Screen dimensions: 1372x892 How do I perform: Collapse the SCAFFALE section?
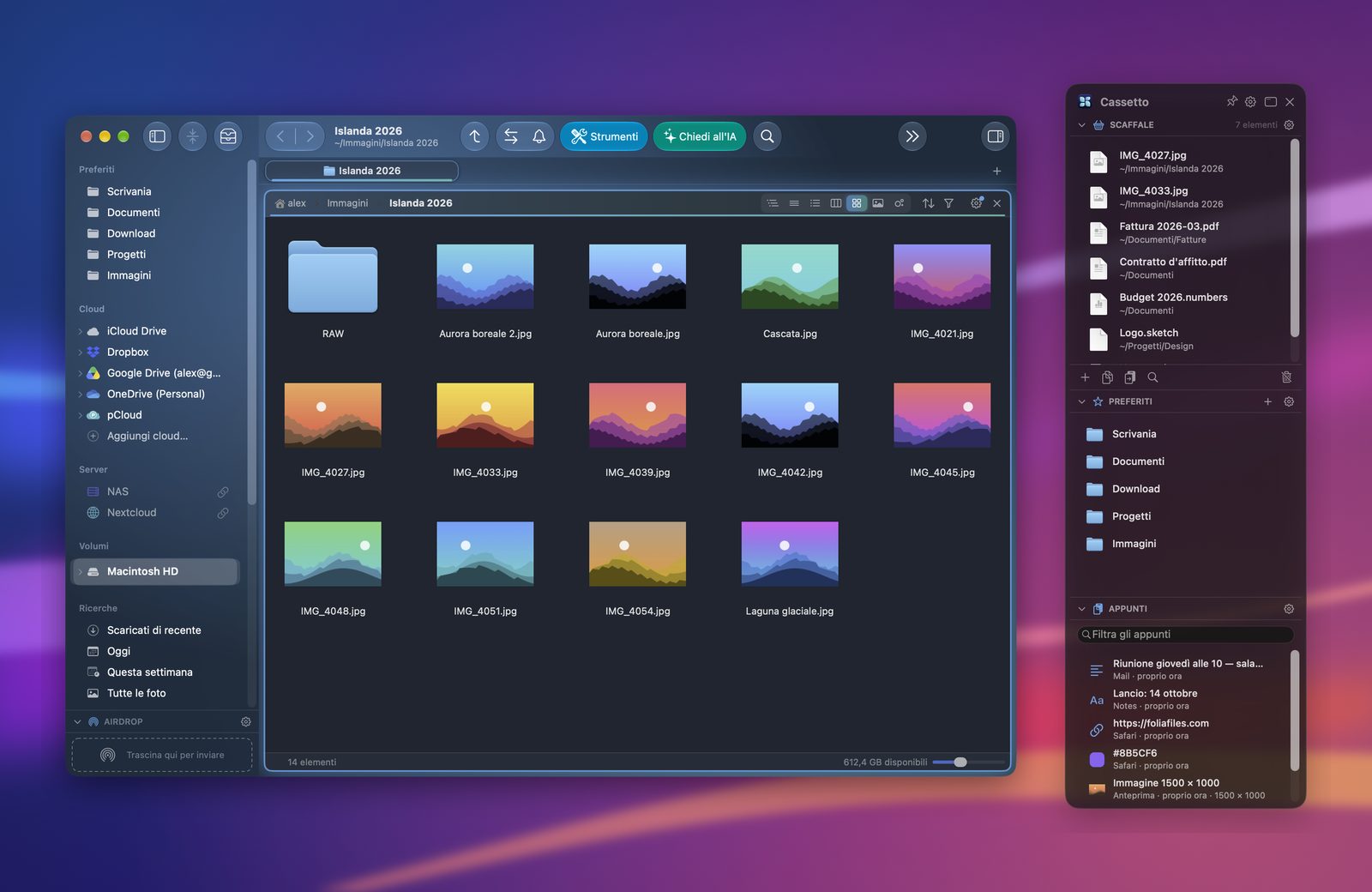point(1082,125)
